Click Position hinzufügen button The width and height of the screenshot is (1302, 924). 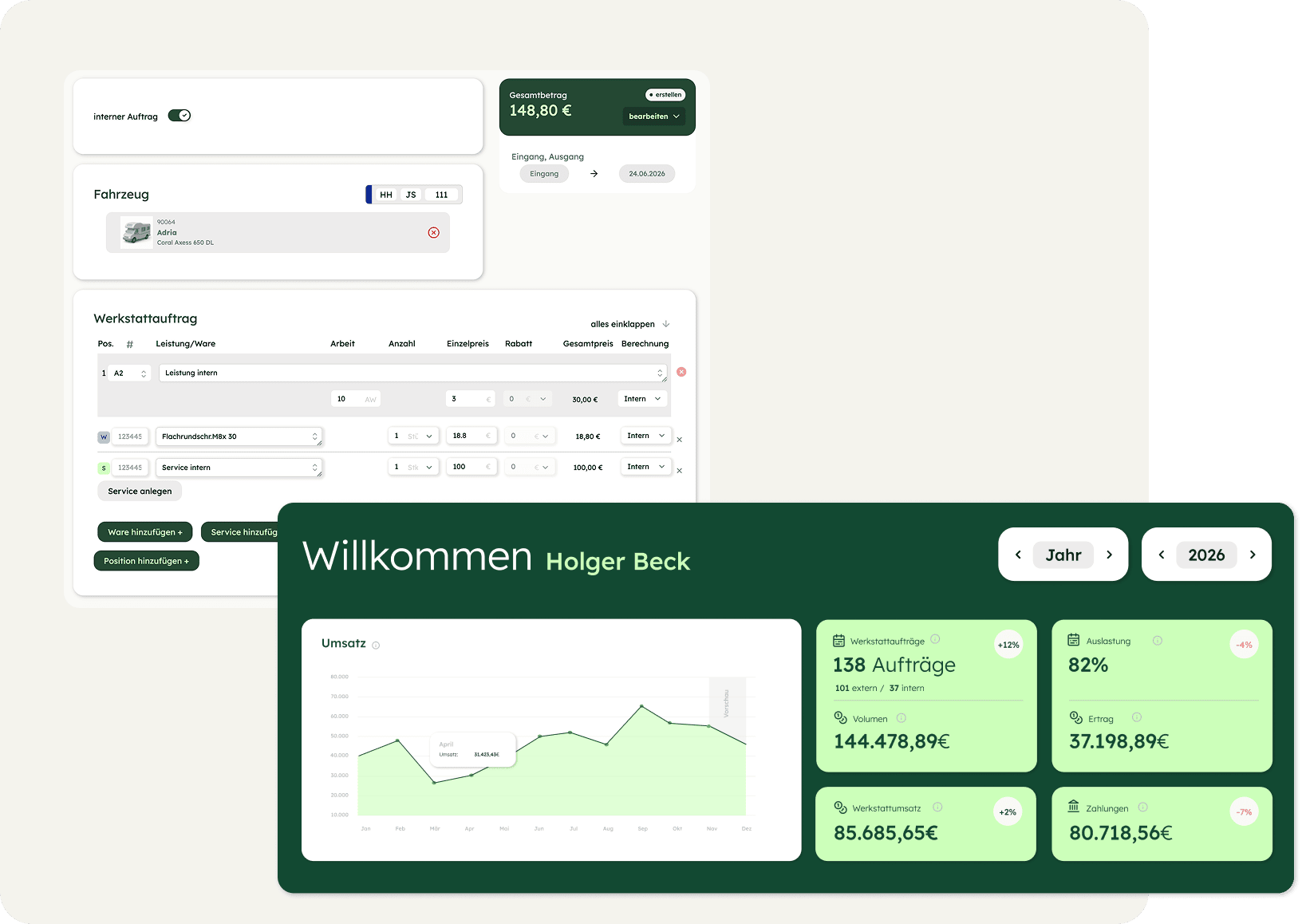pyautogui.click(x=146, y=561)
